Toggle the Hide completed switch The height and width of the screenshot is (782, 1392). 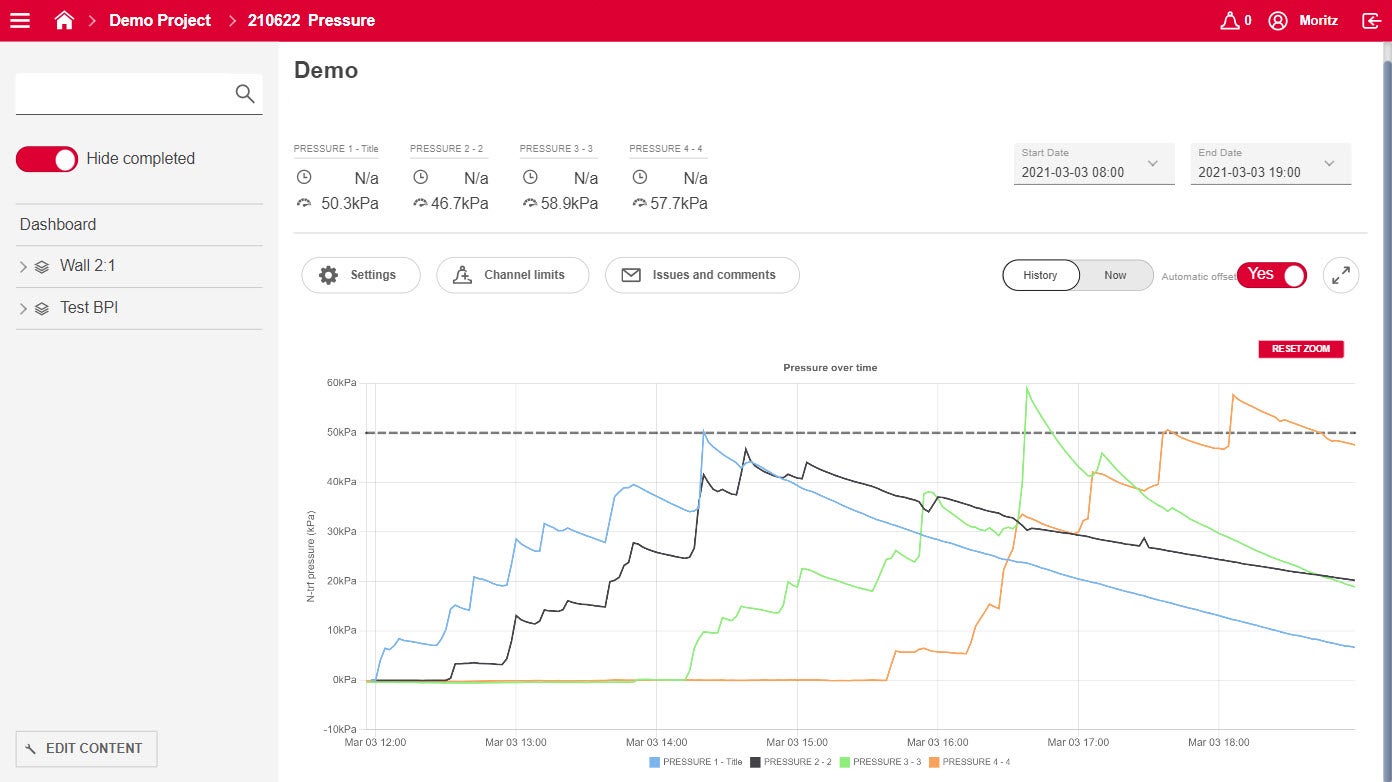coord(47,159)
